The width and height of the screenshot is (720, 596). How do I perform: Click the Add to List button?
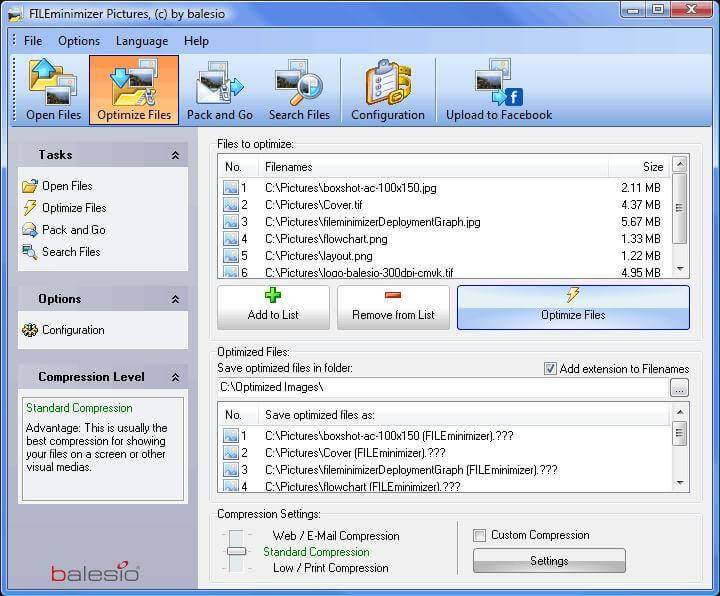pyautogui.click(x=273, y=307)
